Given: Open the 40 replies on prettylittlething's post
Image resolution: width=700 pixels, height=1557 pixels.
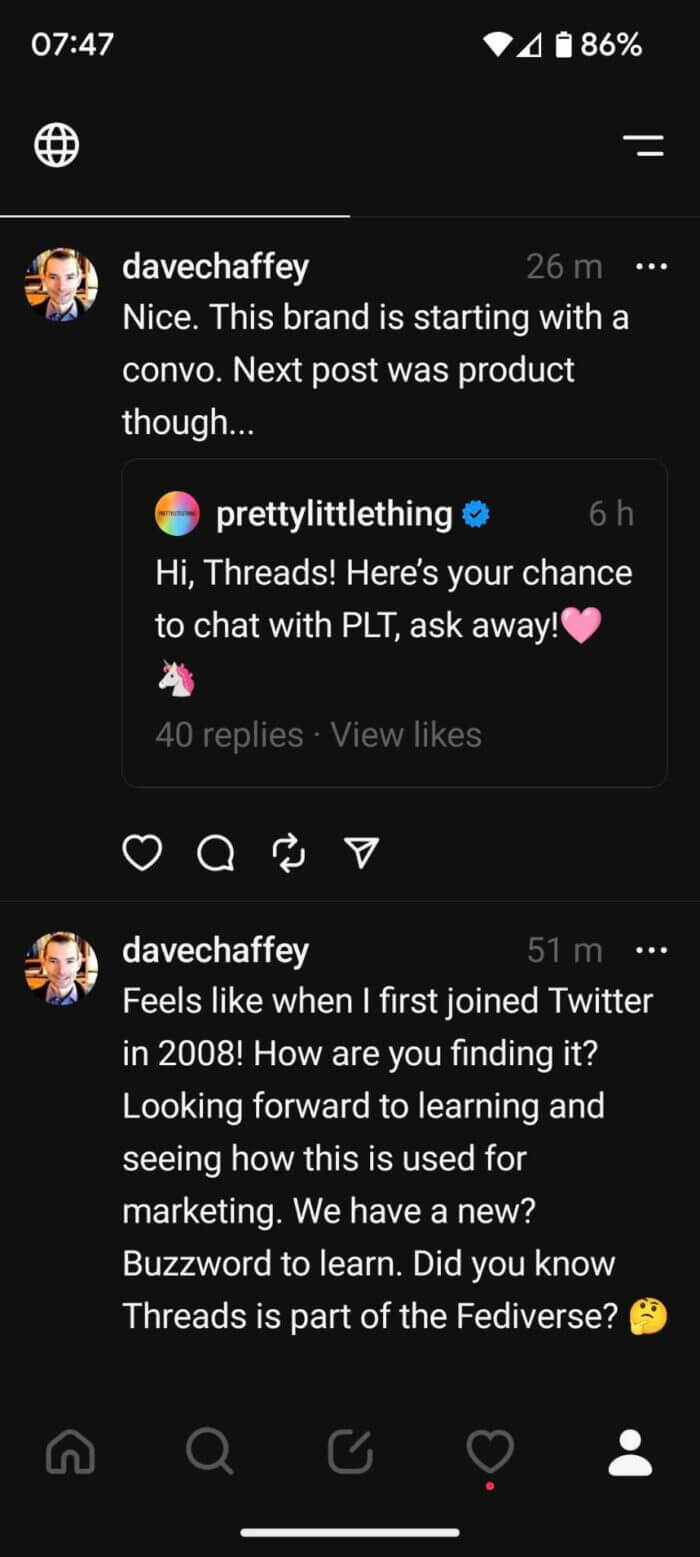Looking at the screenshot, I should [227, 735].
